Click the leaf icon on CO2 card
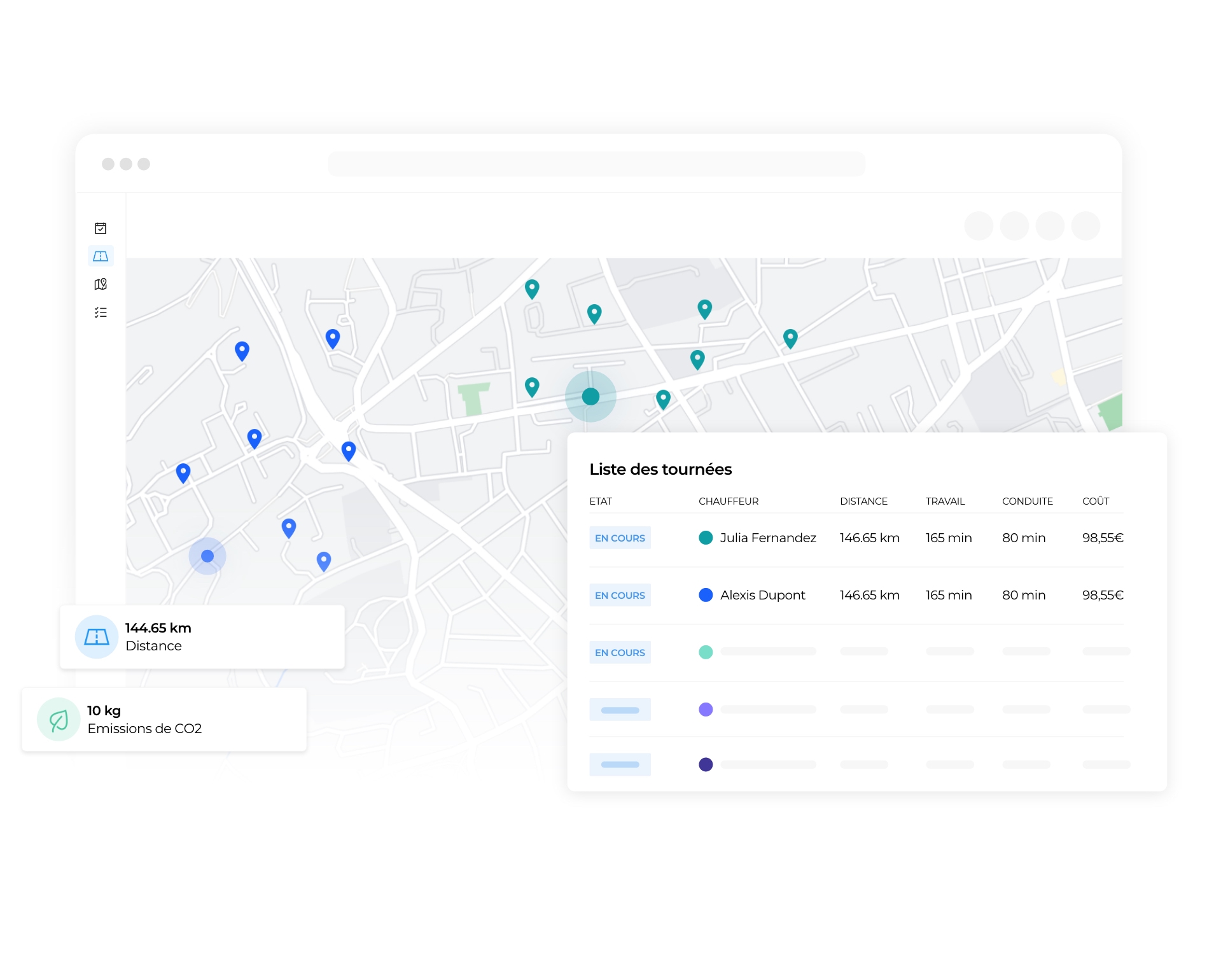This screenshot has height=980, width=1207. 59,720
